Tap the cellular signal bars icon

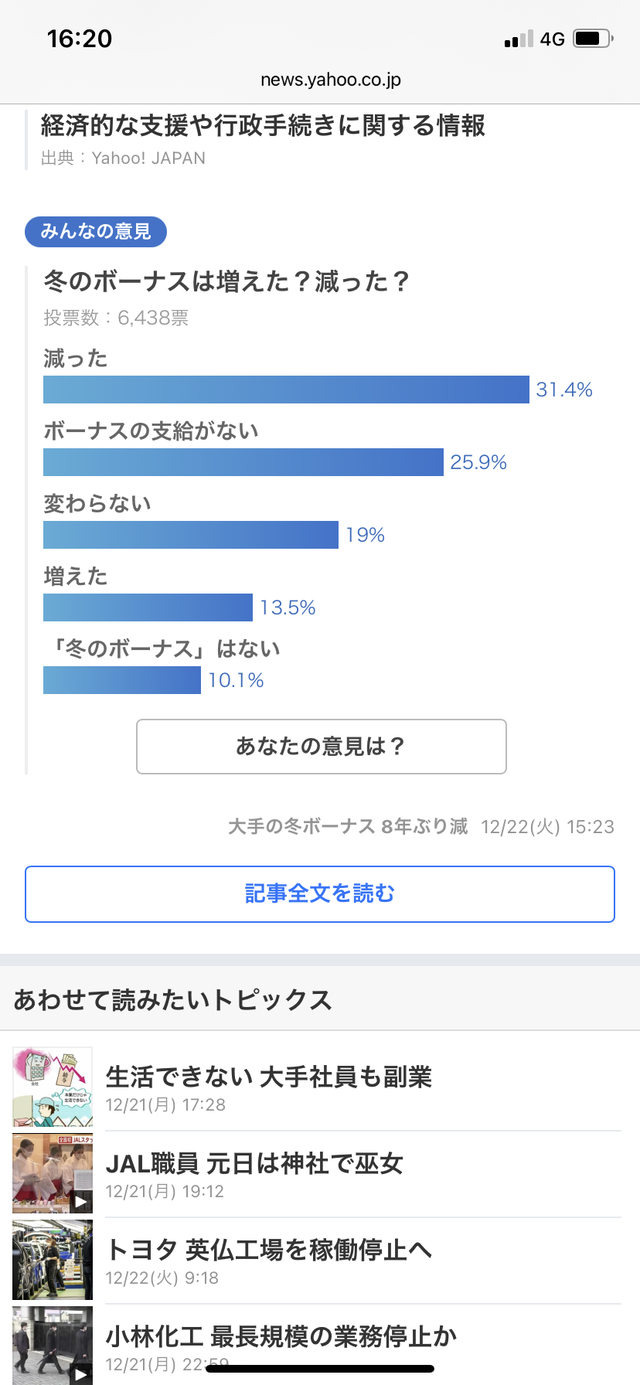tap(519, 40)
